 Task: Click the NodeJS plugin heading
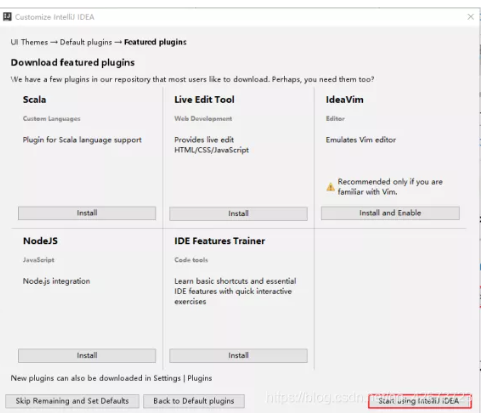pos(40,241)
